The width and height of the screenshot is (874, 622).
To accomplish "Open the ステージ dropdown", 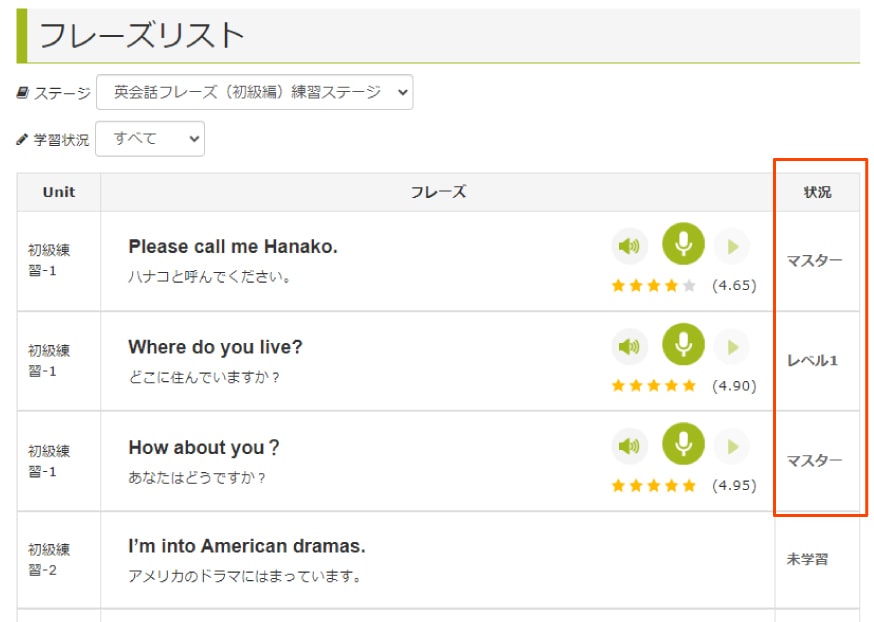I will [x=255, y=92].
